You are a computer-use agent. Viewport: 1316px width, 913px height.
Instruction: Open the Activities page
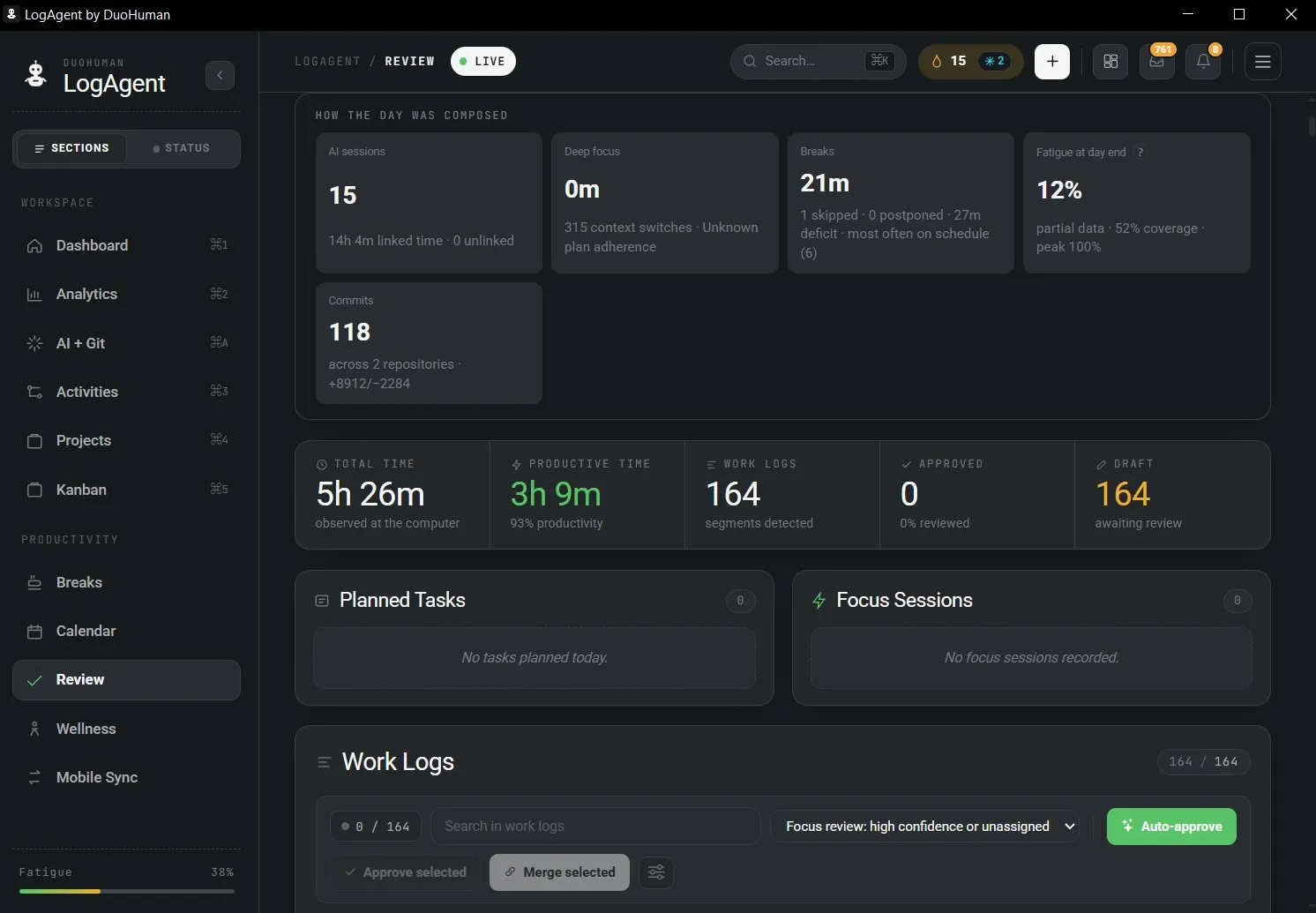[126, 392]
